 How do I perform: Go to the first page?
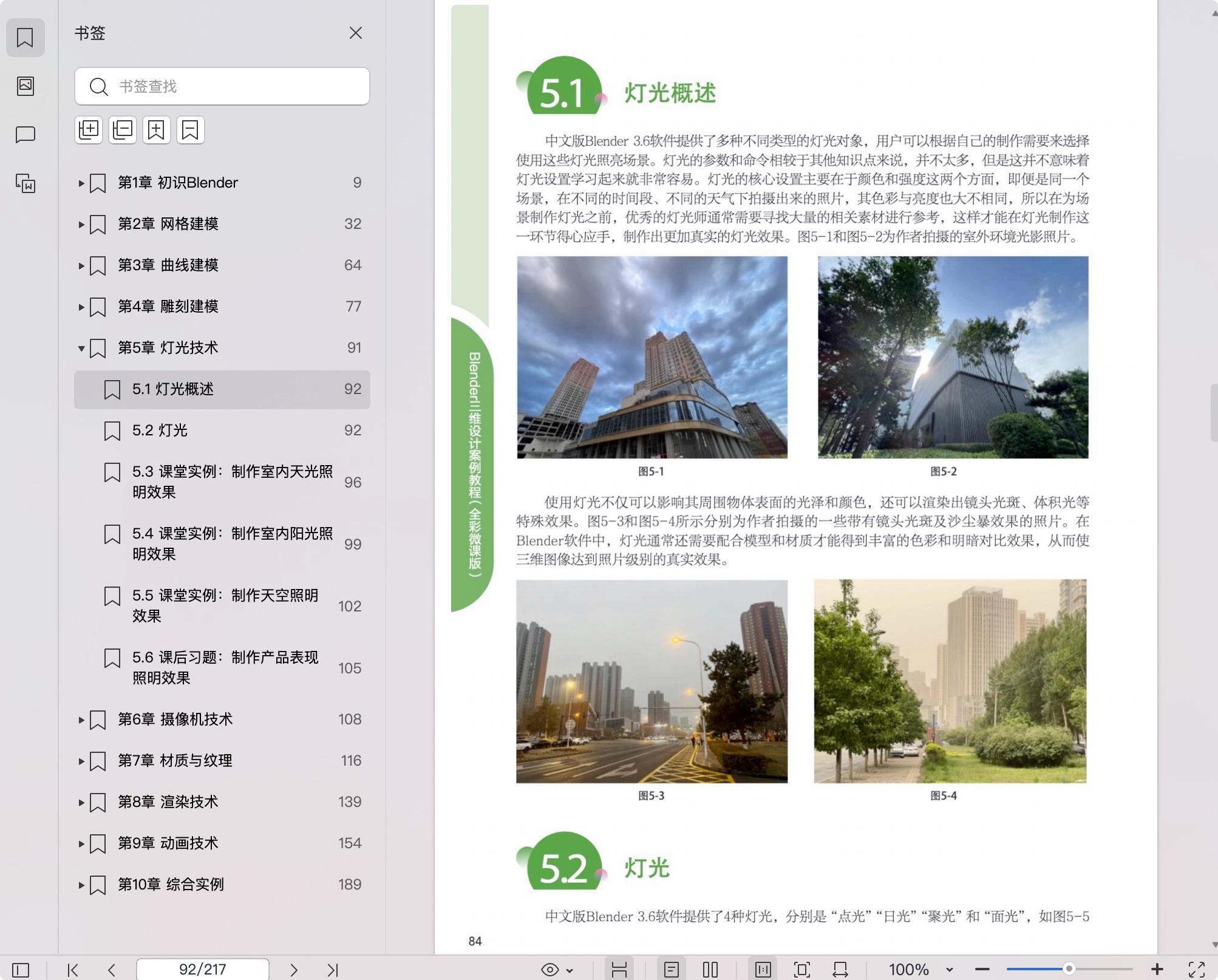point(73,970)
